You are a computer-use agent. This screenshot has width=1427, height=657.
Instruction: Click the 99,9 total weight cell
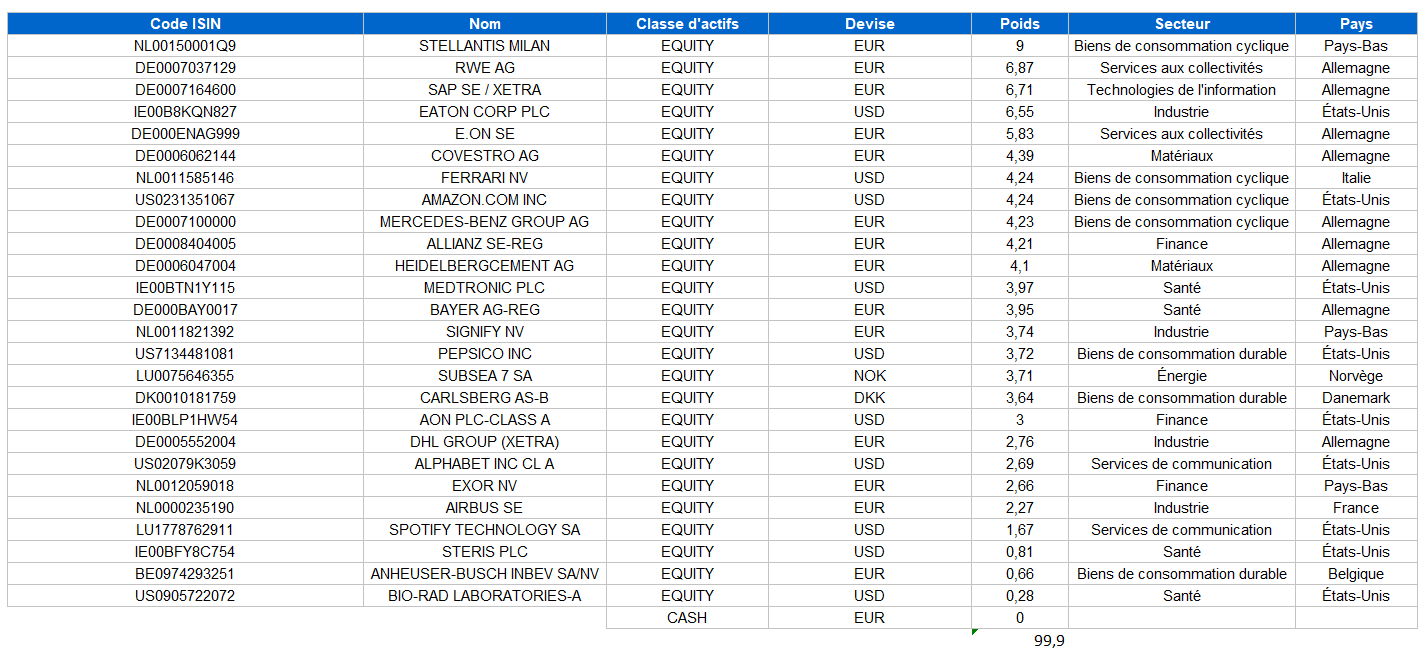pos(1048,641)
